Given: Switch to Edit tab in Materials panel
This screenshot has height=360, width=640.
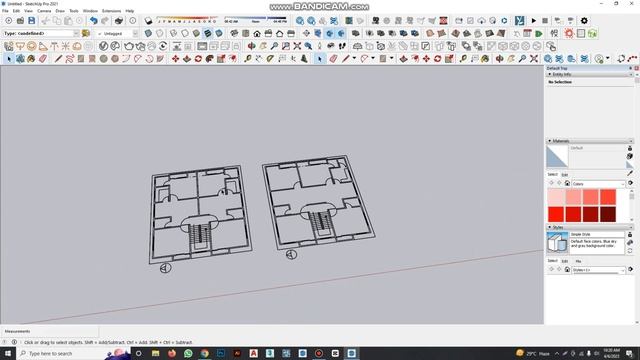Looking at the screenshot, I should click(x=564, y=175).
